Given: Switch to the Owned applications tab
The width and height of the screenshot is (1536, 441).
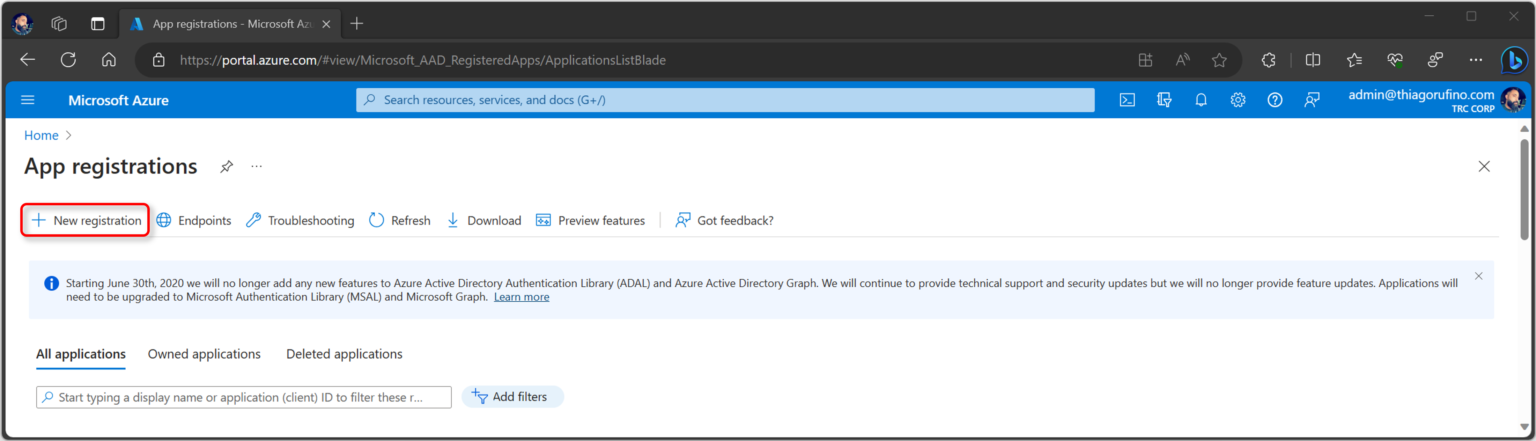Looking at the screenshot, I should tap(204, 354).
